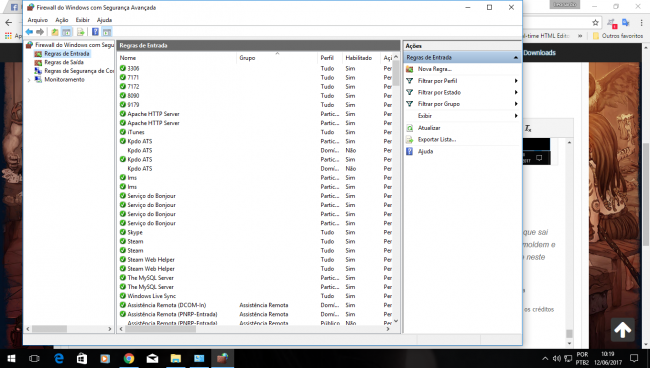Open the Chrome three-dot menu

642,22
